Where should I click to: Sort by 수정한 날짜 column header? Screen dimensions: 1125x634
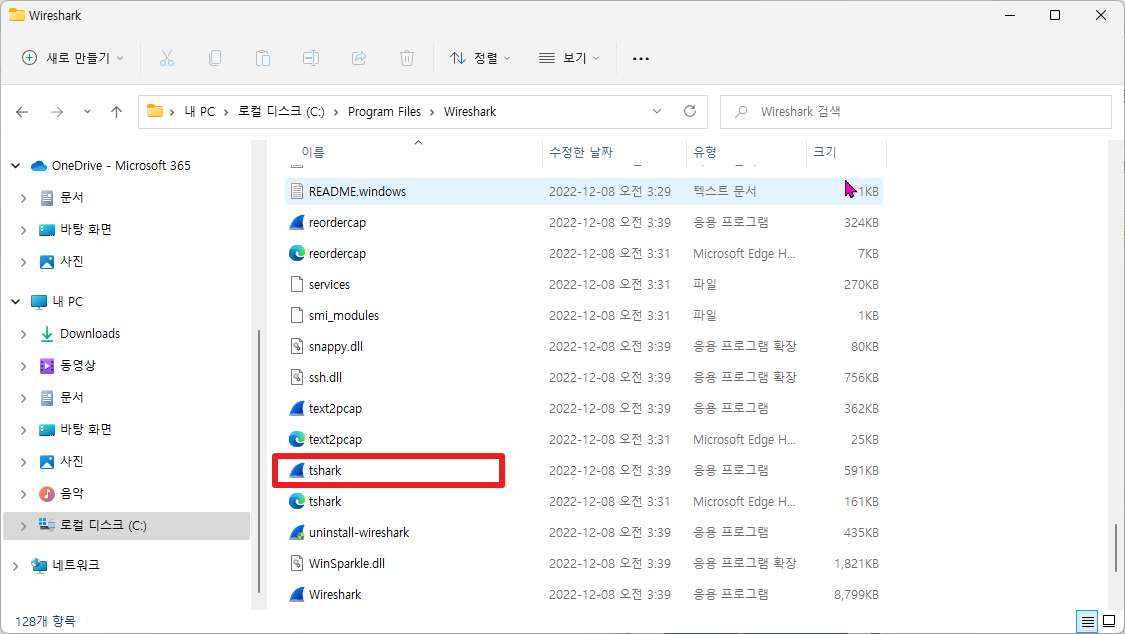click(x=580, y=152)
